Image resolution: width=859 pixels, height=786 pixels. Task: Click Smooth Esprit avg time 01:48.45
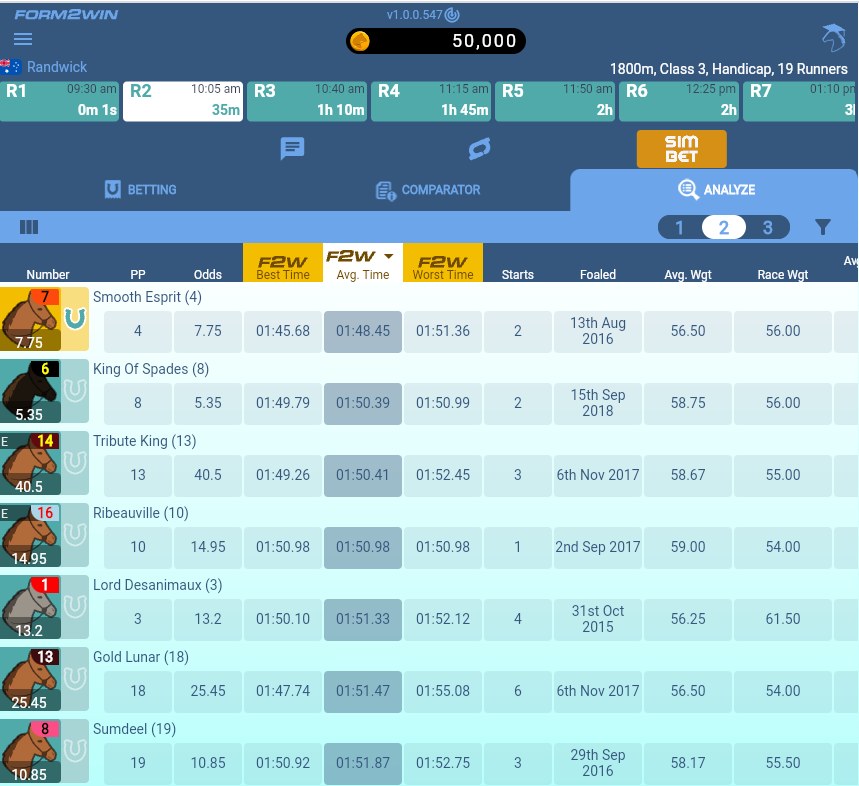coord(363,331)
